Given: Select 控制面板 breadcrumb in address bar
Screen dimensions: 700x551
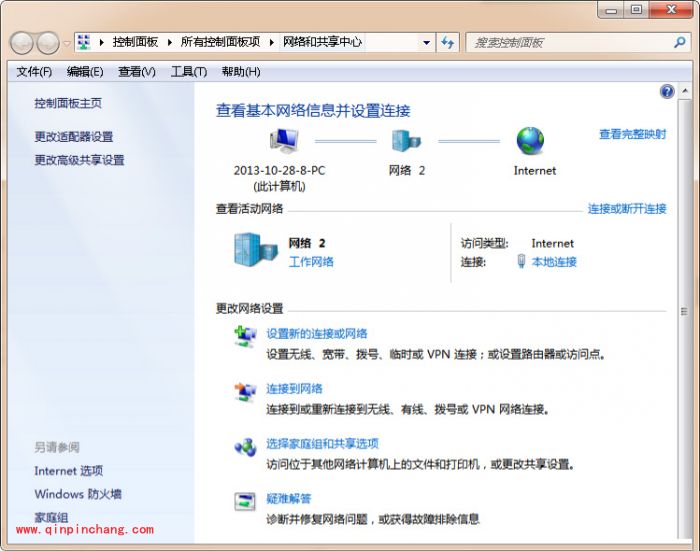Looking at the screenshot, I should [135, 42].
